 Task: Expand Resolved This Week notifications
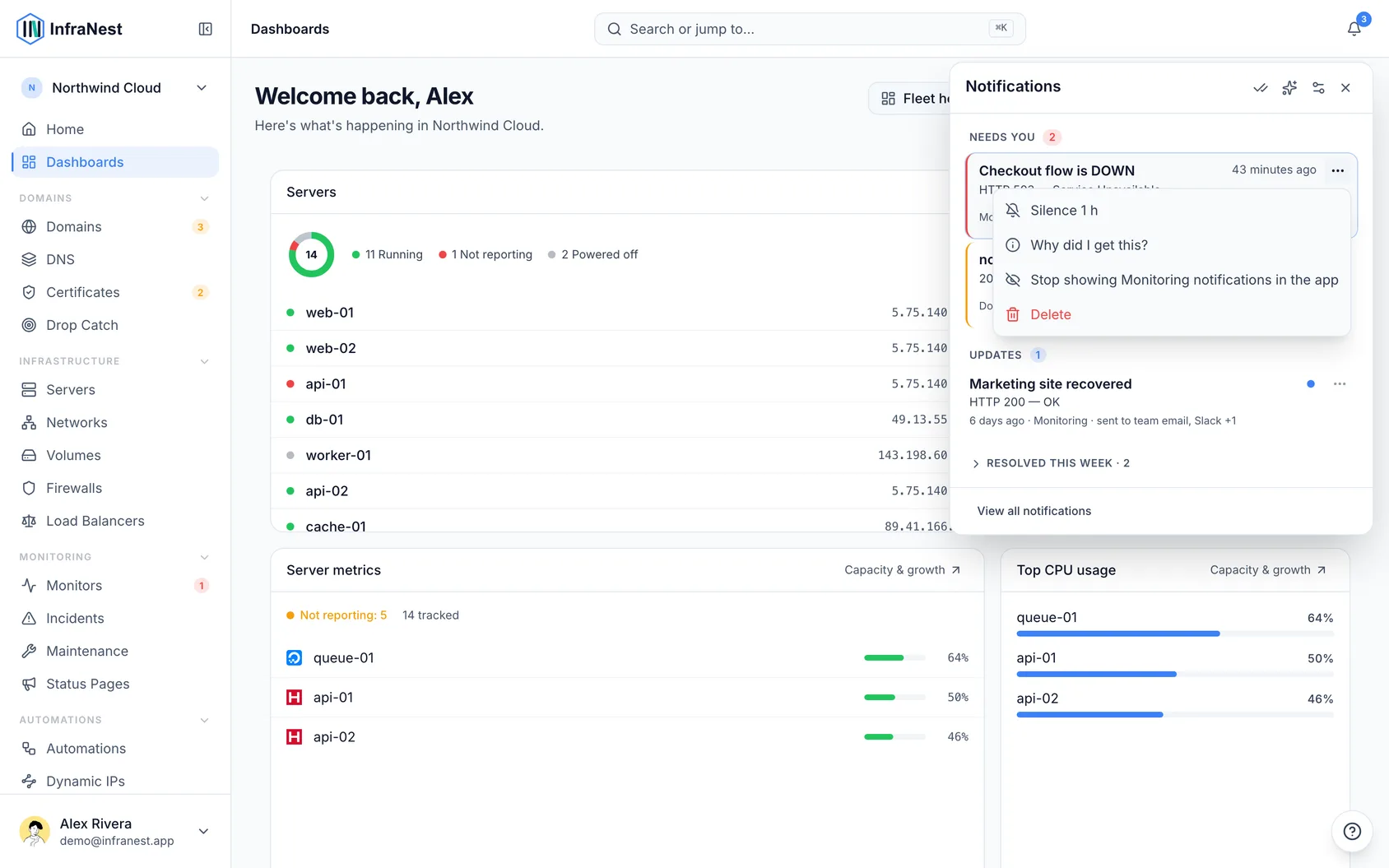pos(1049,463)
